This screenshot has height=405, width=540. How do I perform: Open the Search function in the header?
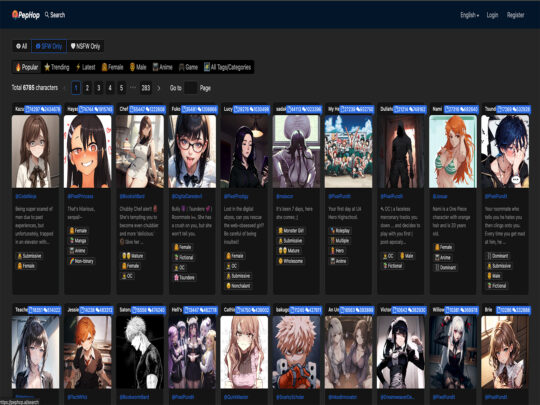tap(55, 15)
